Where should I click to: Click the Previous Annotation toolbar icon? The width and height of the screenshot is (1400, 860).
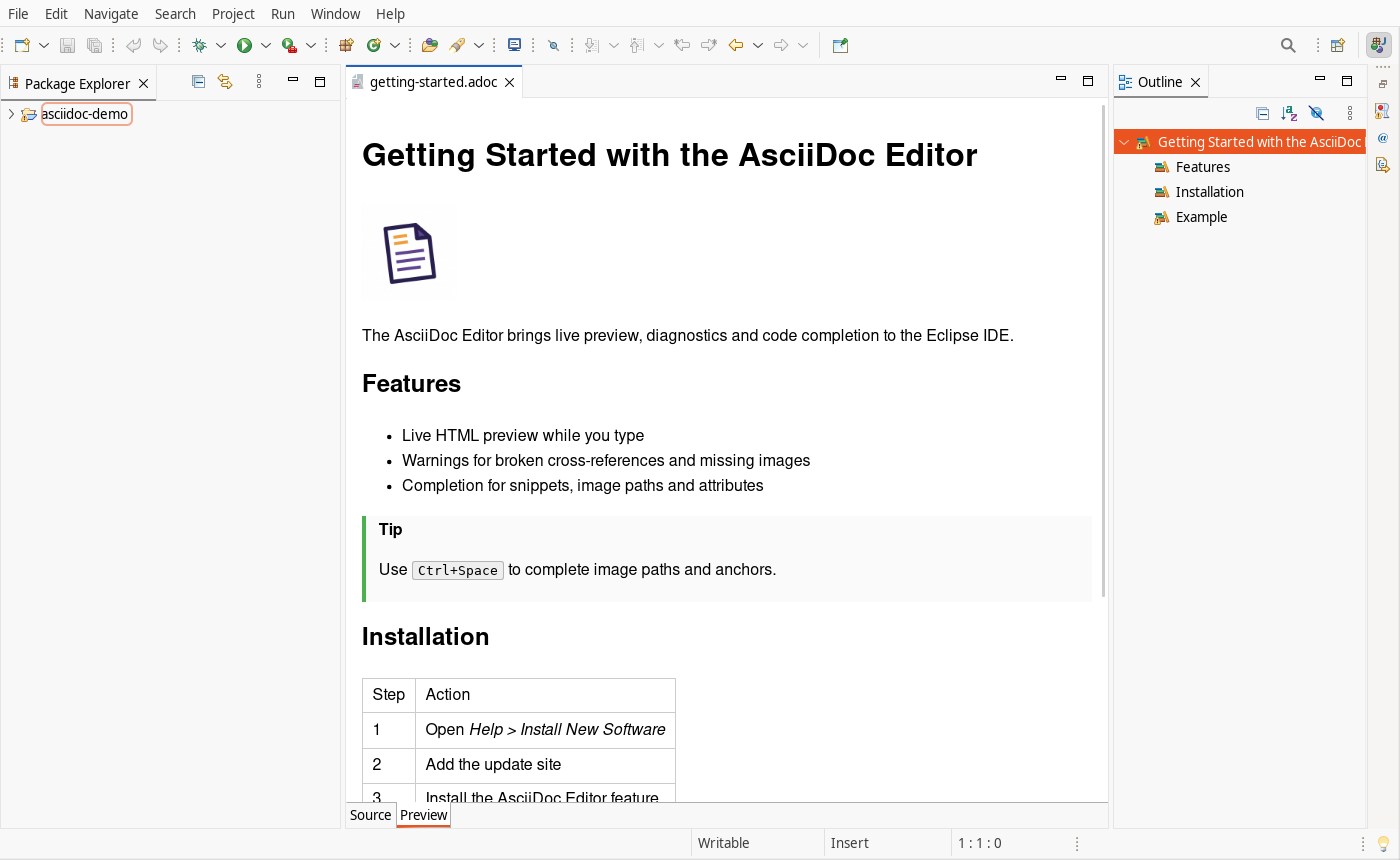[637, 45]
